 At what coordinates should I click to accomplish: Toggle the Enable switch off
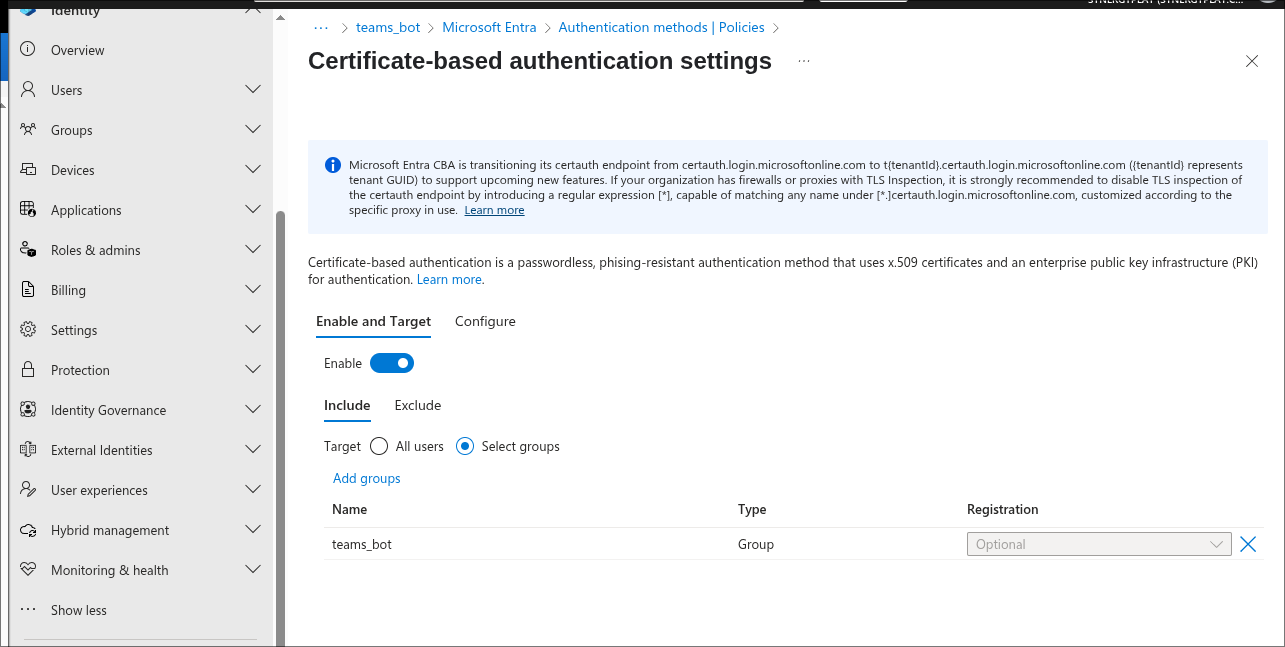392,363
